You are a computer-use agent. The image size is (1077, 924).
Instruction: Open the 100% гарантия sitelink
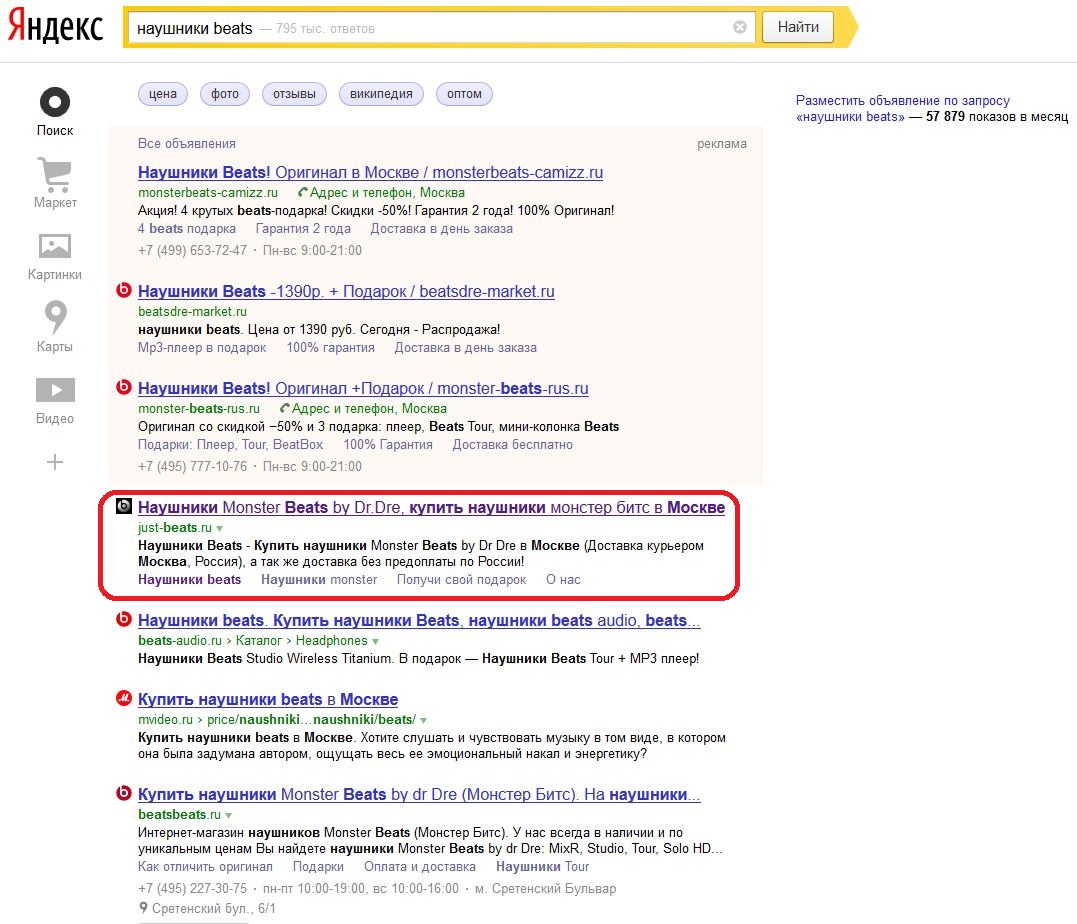330,348
